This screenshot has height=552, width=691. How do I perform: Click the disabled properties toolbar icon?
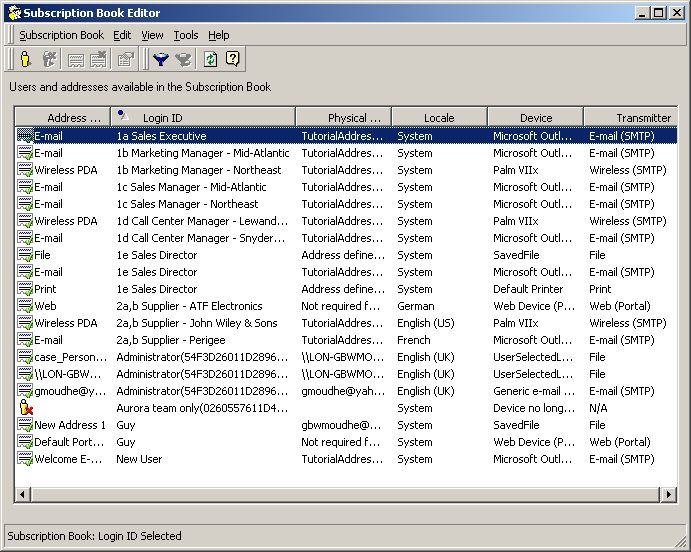[125, 60]
